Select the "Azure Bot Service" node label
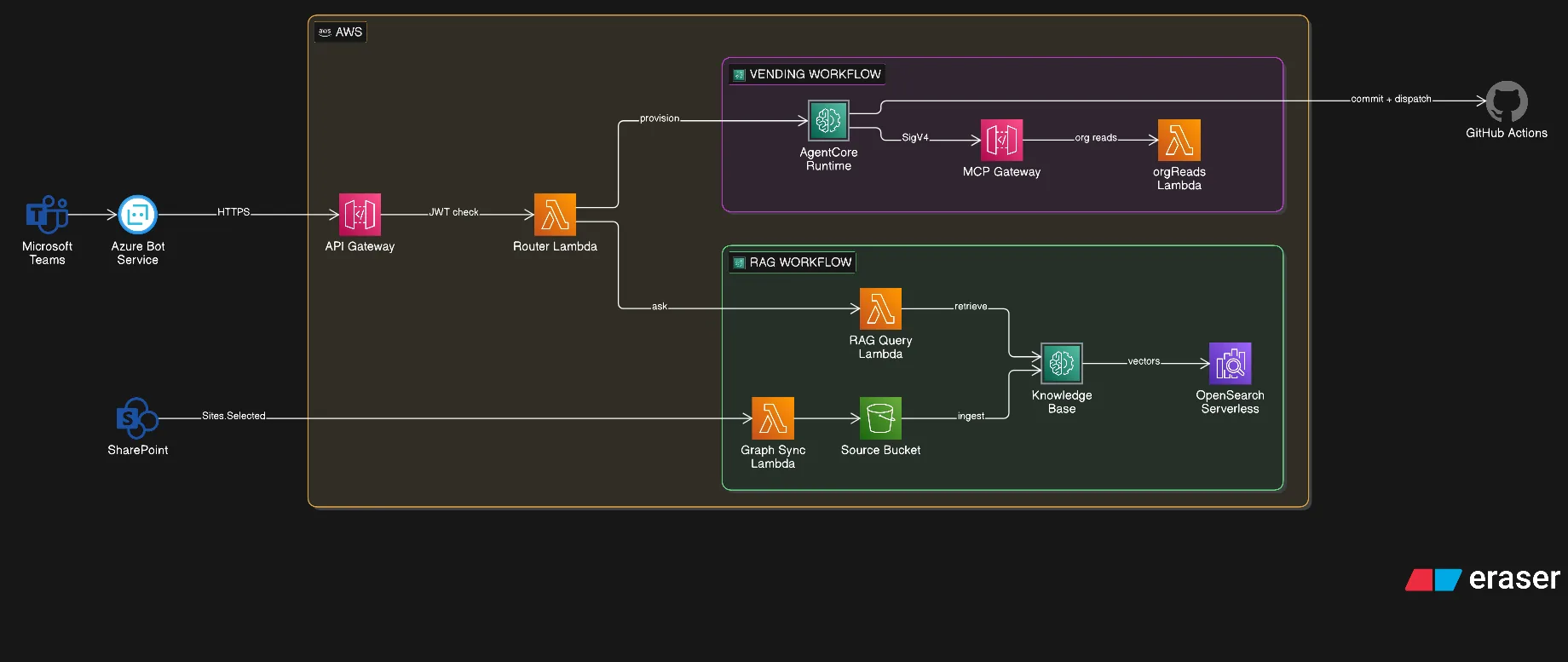 pos(138,253)
